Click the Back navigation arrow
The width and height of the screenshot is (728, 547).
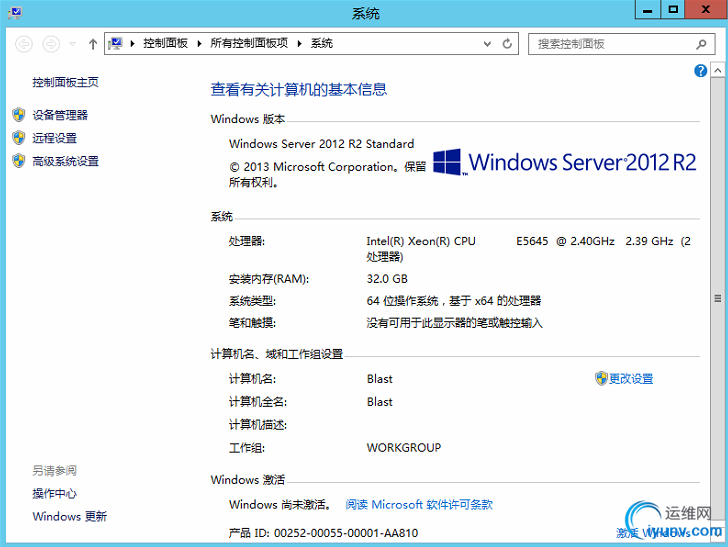coord(24,44)
